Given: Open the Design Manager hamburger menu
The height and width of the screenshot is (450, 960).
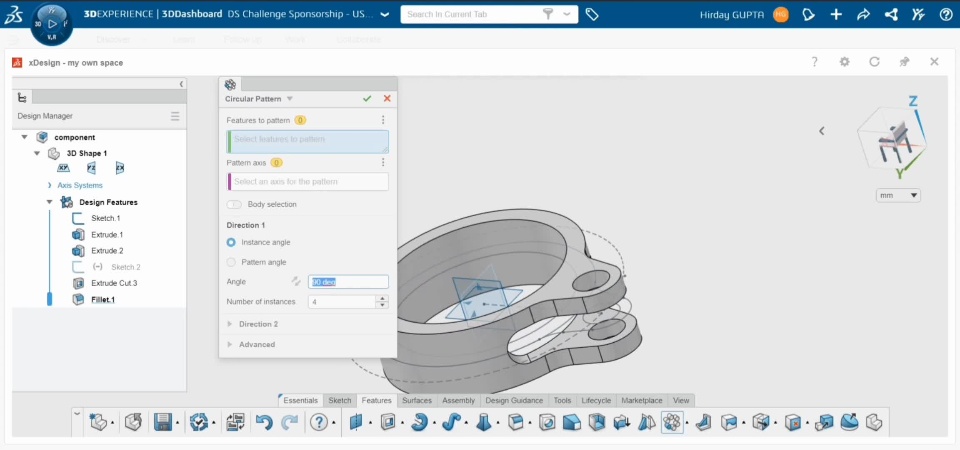Looking at the screenshot, I should point(175,116).
